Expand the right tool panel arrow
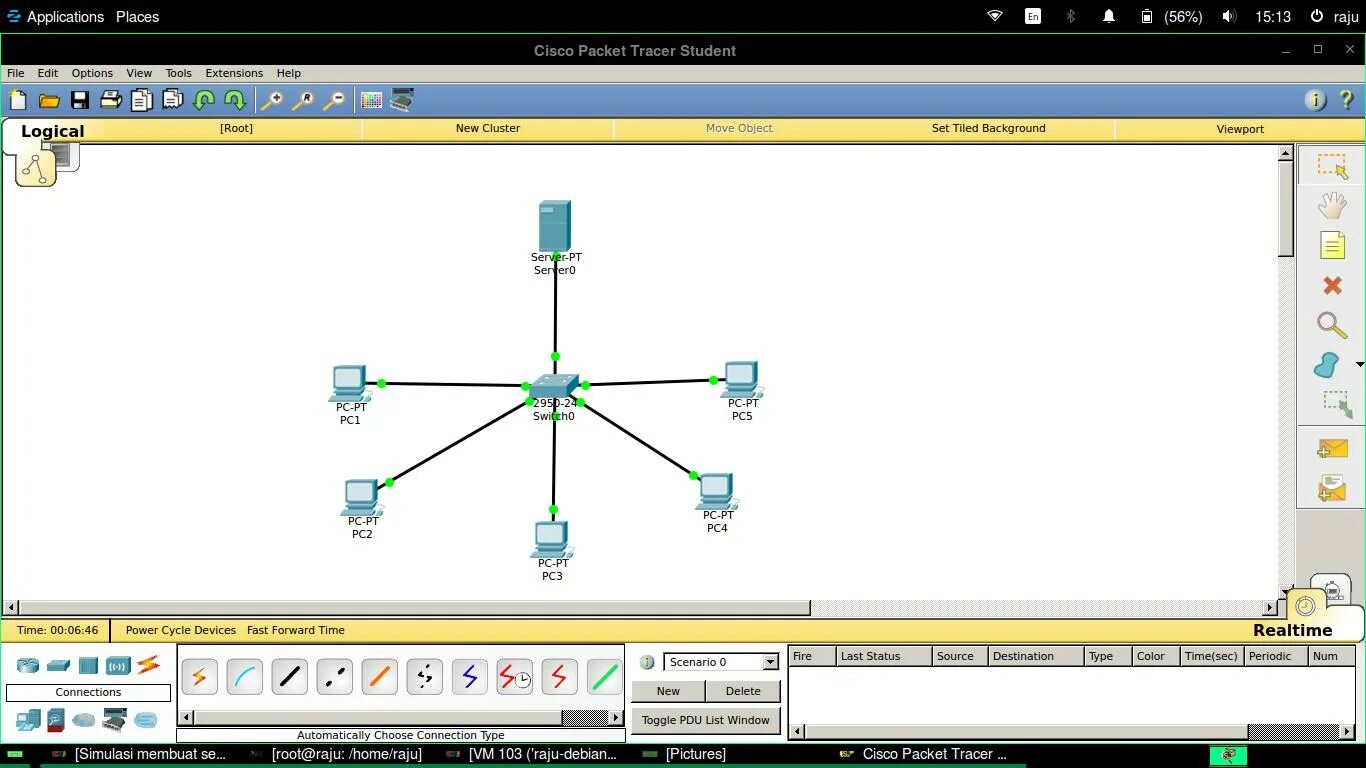 [1360, 365]
